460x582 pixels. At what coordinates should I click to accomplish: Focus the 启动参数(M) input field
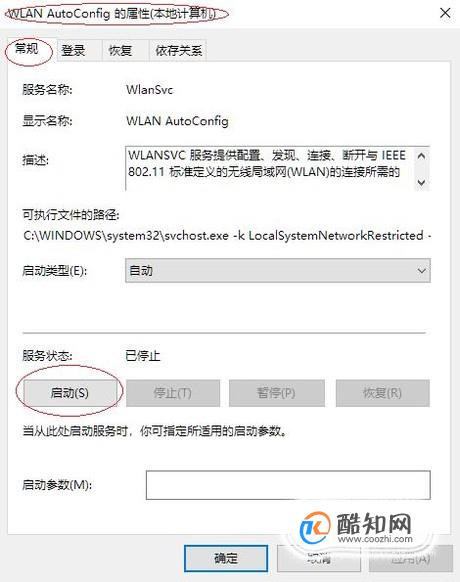tap(288, 485)
